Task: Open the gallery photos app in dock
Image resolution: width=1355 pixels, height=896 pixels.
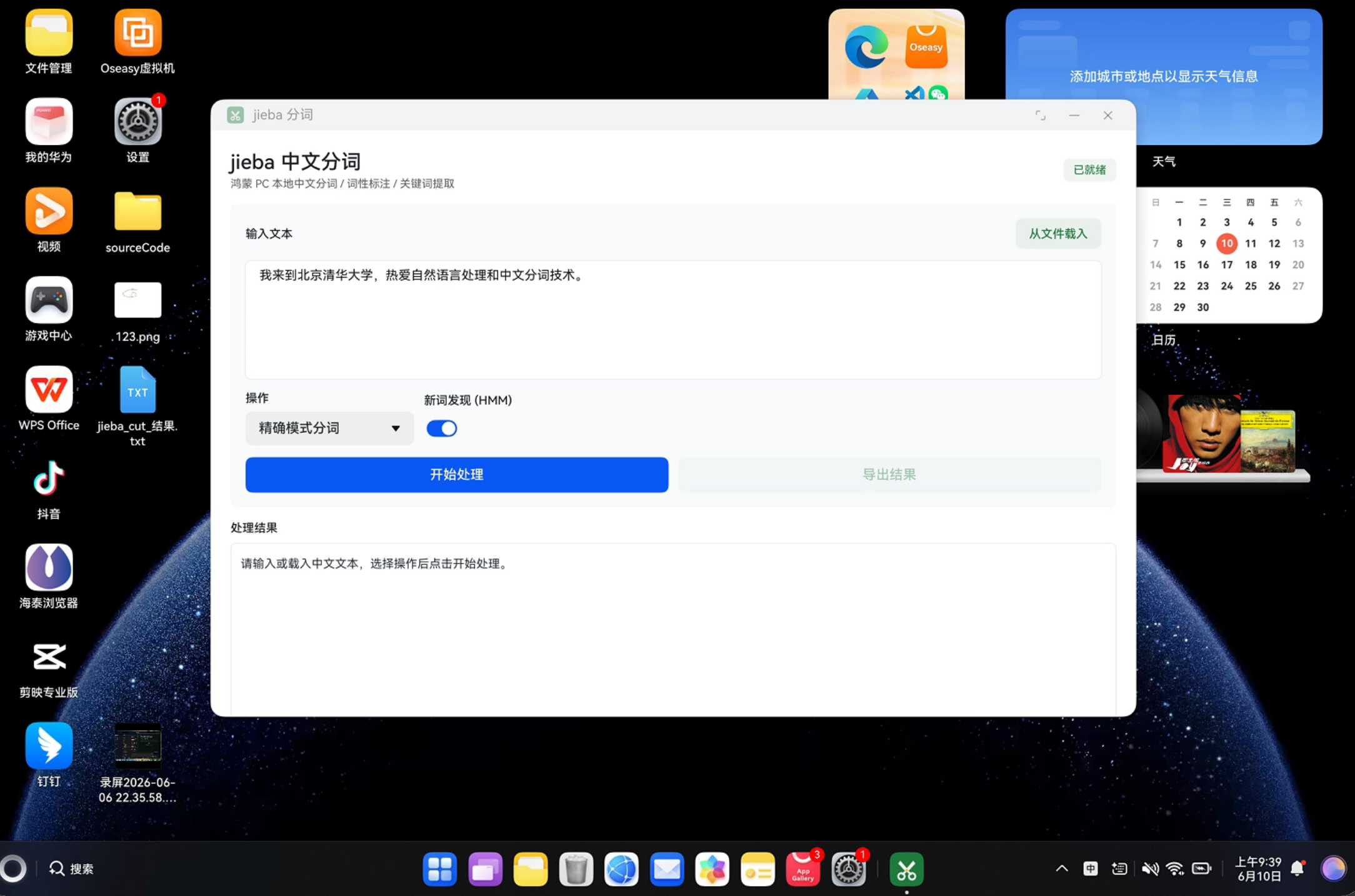Action: click(x=712, y=869)
